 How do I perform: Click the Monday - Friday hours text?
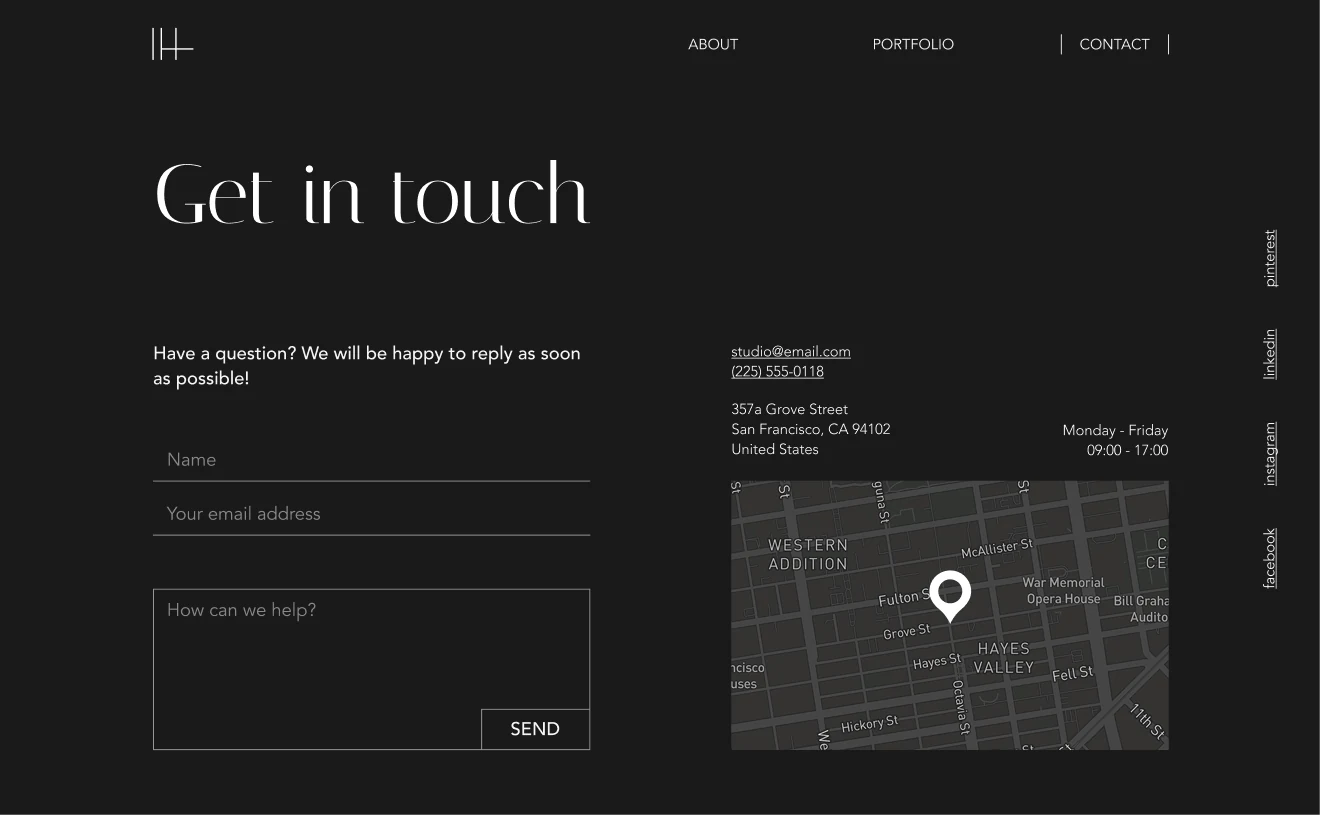1115,430
